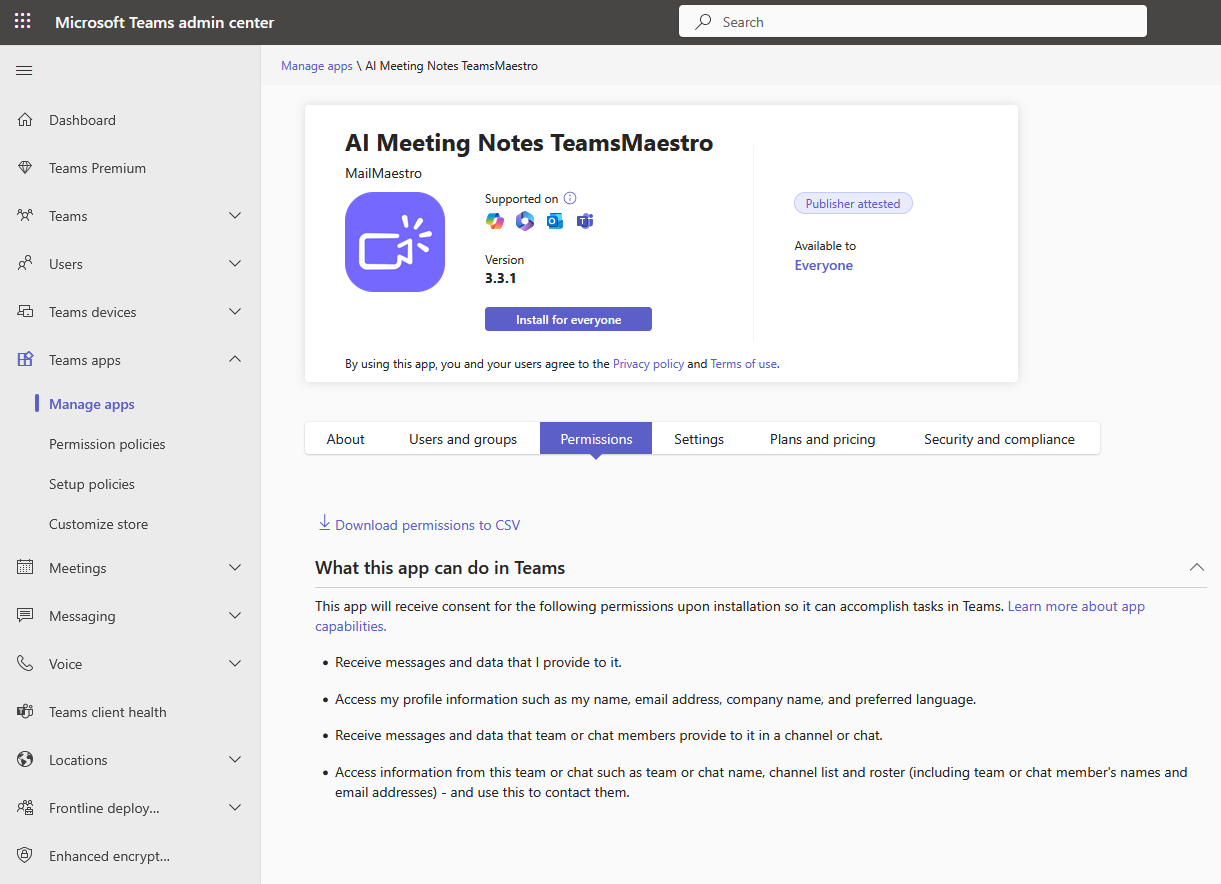The height and width of the screenshot is (884, 1221).
Task: Click the Users icon in sidebar
Action: (26, 264)
